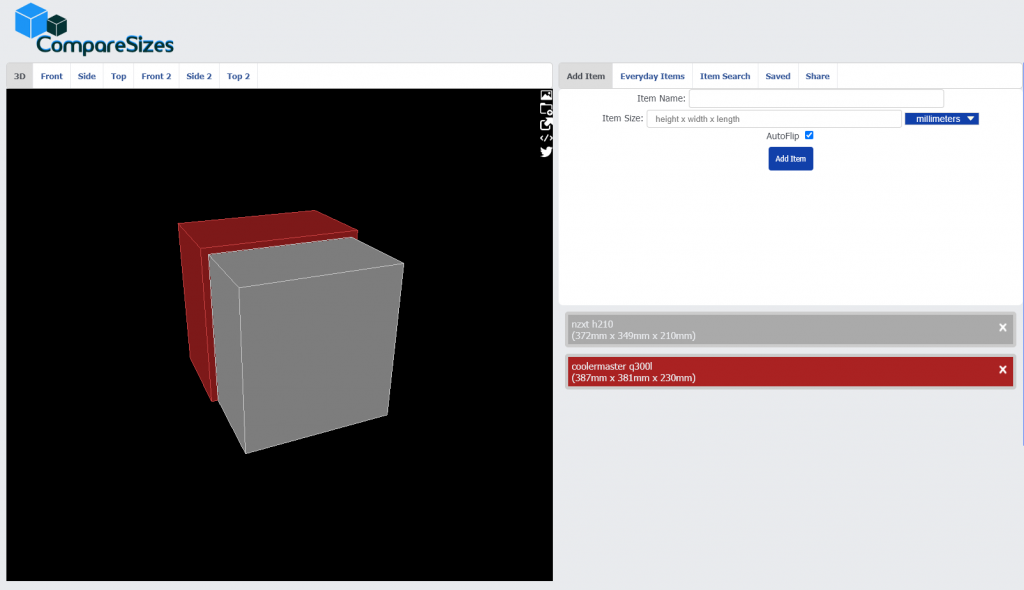Click the embed code icon

tap(546, 137)
